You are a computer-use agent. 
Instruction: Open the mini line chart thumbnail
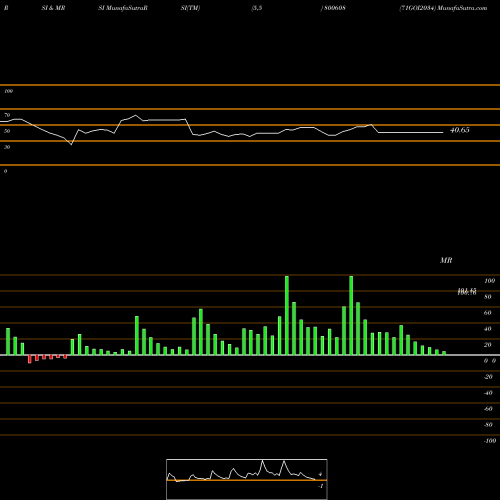pos(247,479)
